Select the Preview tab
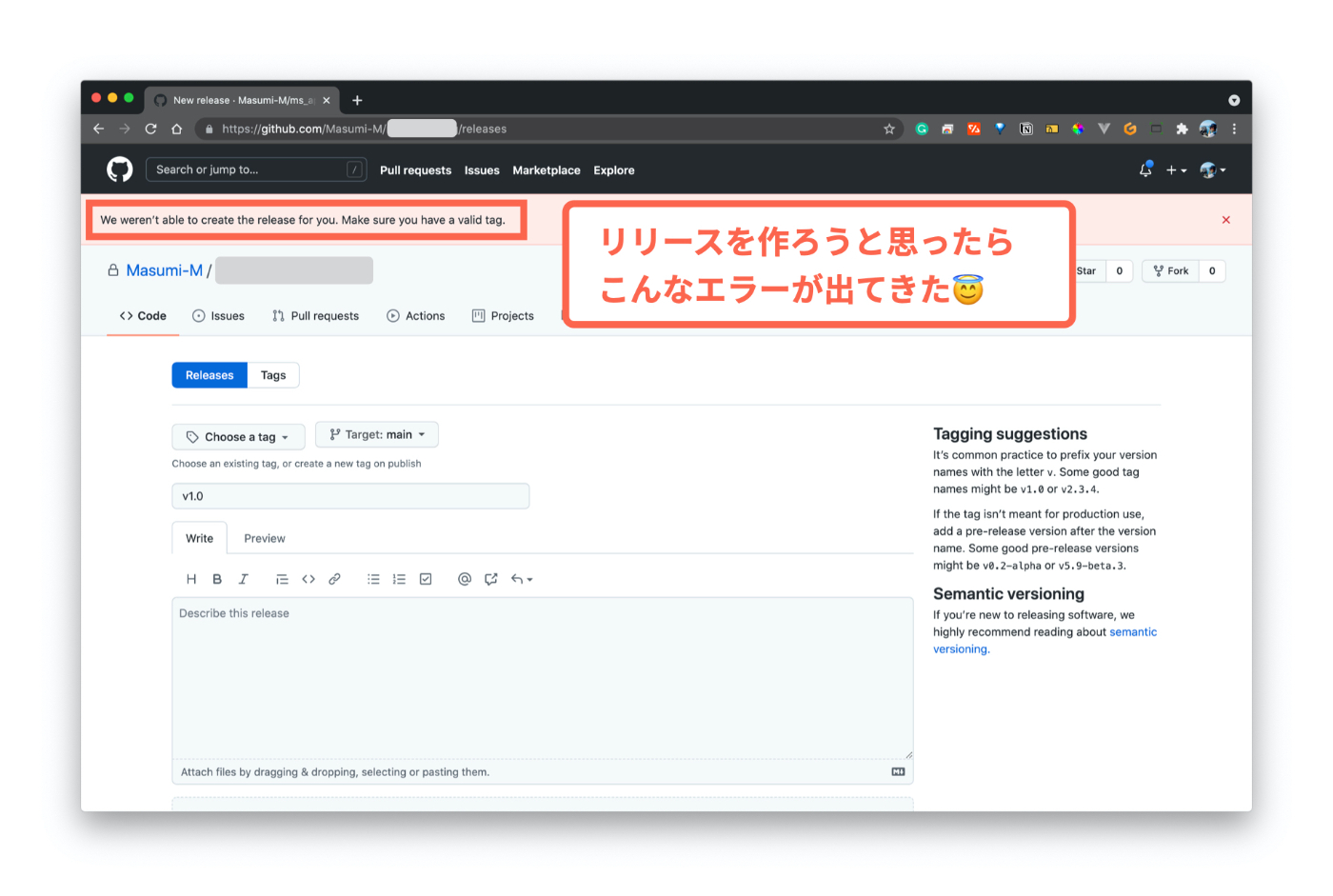This screenshot has width=1333, height=896. click(x=265, y=538)
